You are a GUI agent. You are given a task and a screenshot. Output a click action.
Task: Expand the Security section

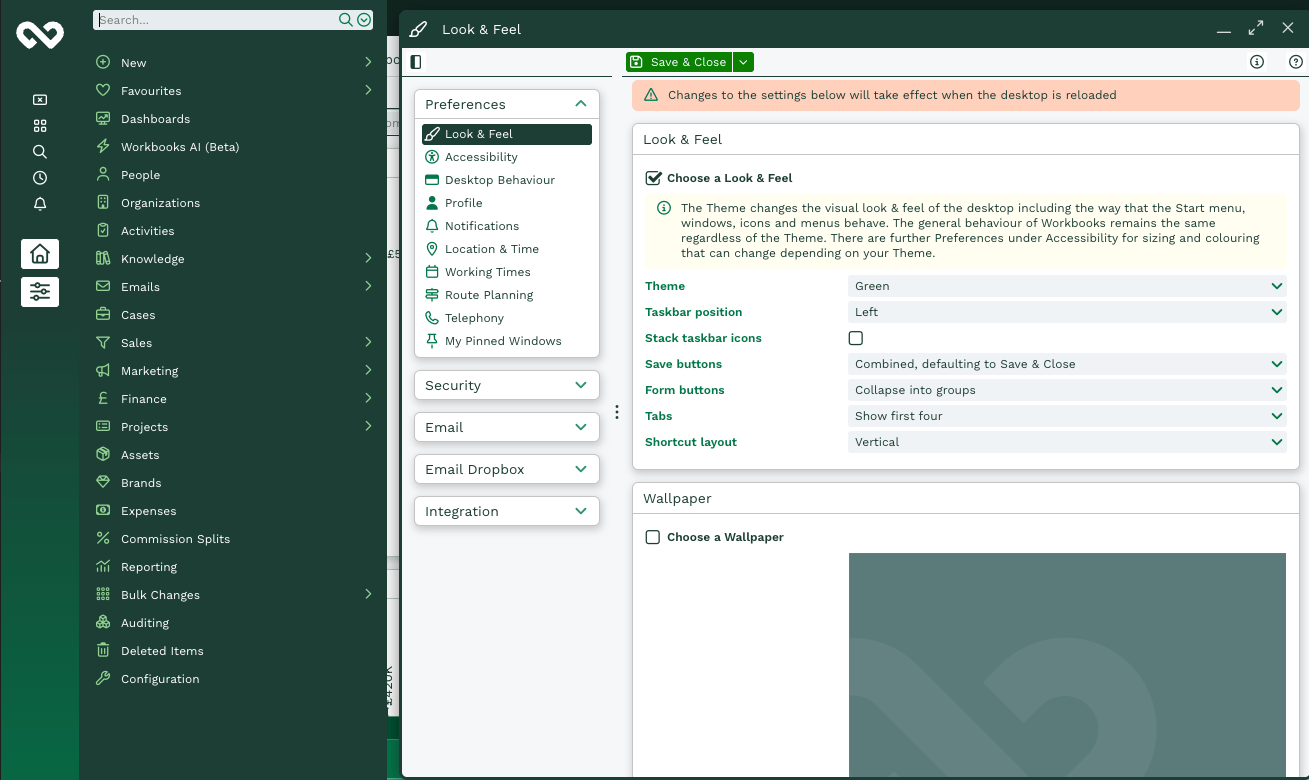pyautogui.click(x=507, y=385)
